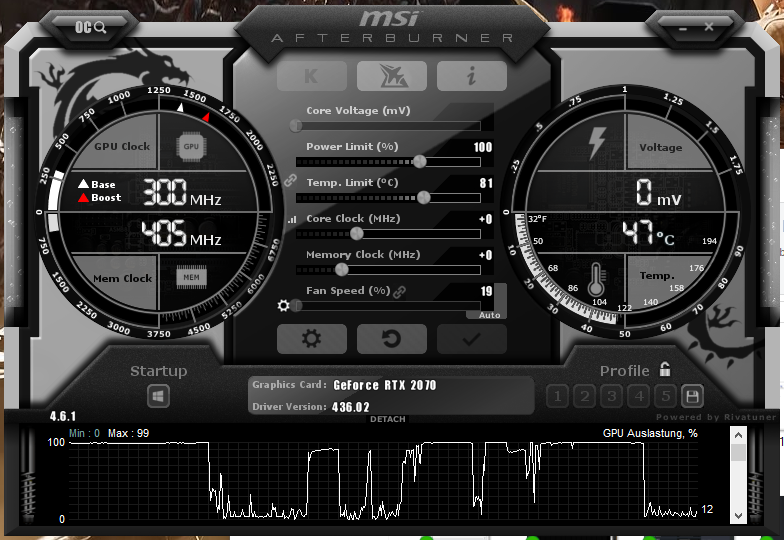Click the fan settings gear icon
Image resolution: width=784 pixels, height=540 pixels.
point(284,306)
